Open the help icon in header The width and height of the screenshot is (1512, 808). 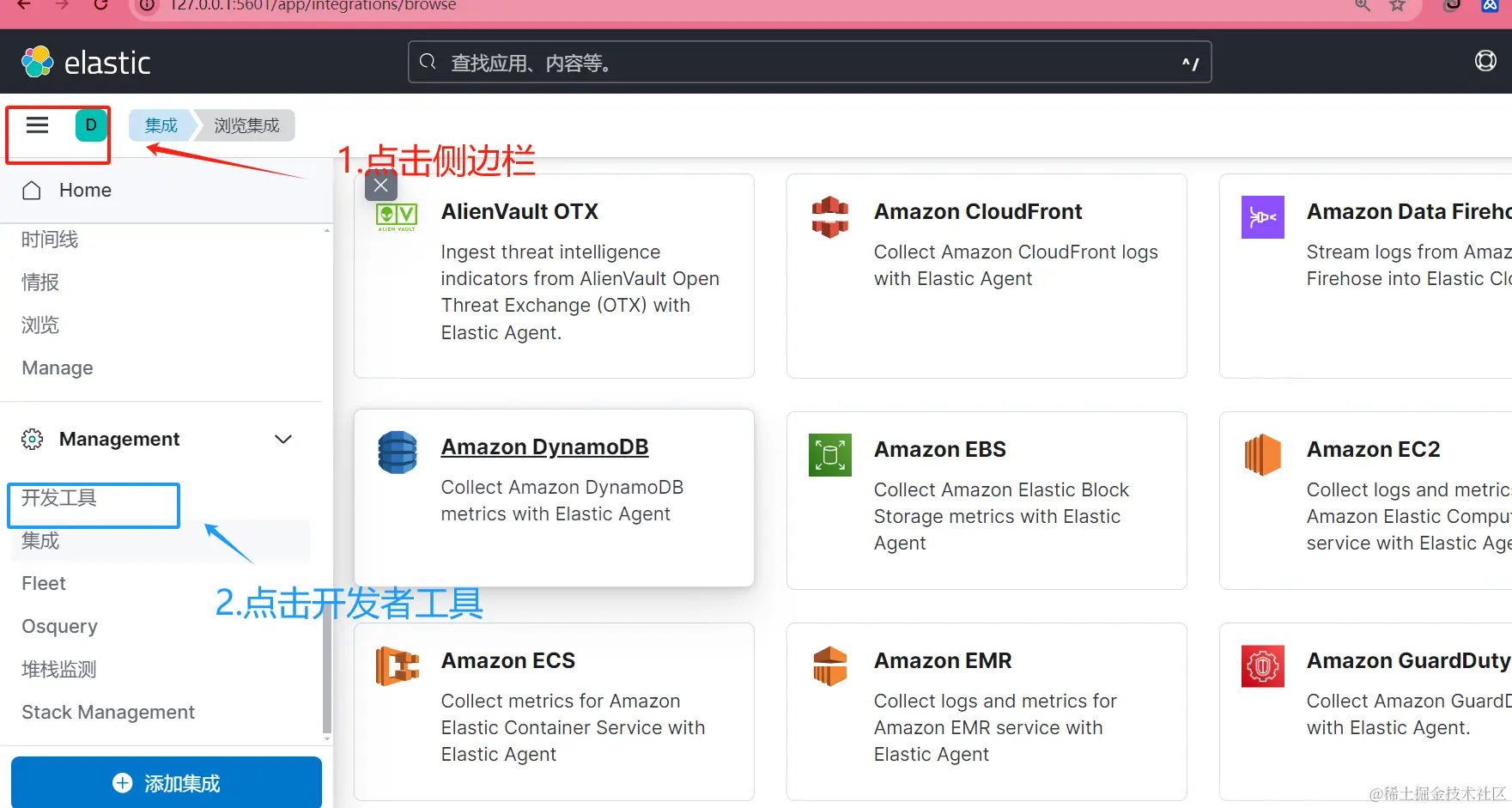click(1485, 61)
